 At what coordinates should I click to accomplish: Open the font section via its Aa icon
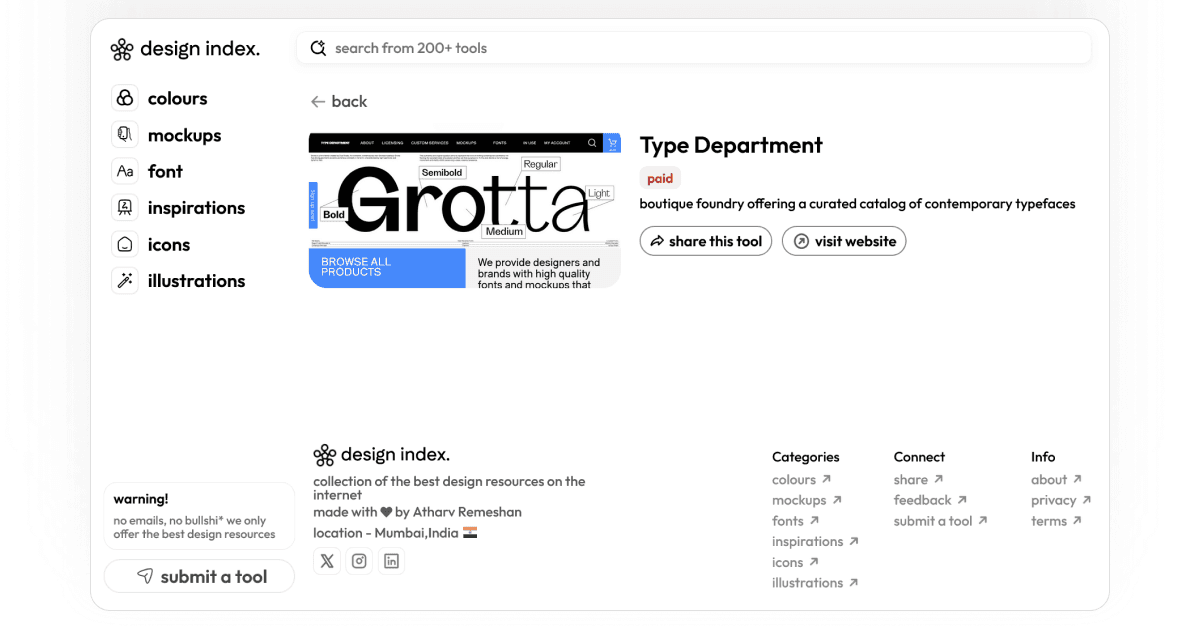tap(125, 171)
